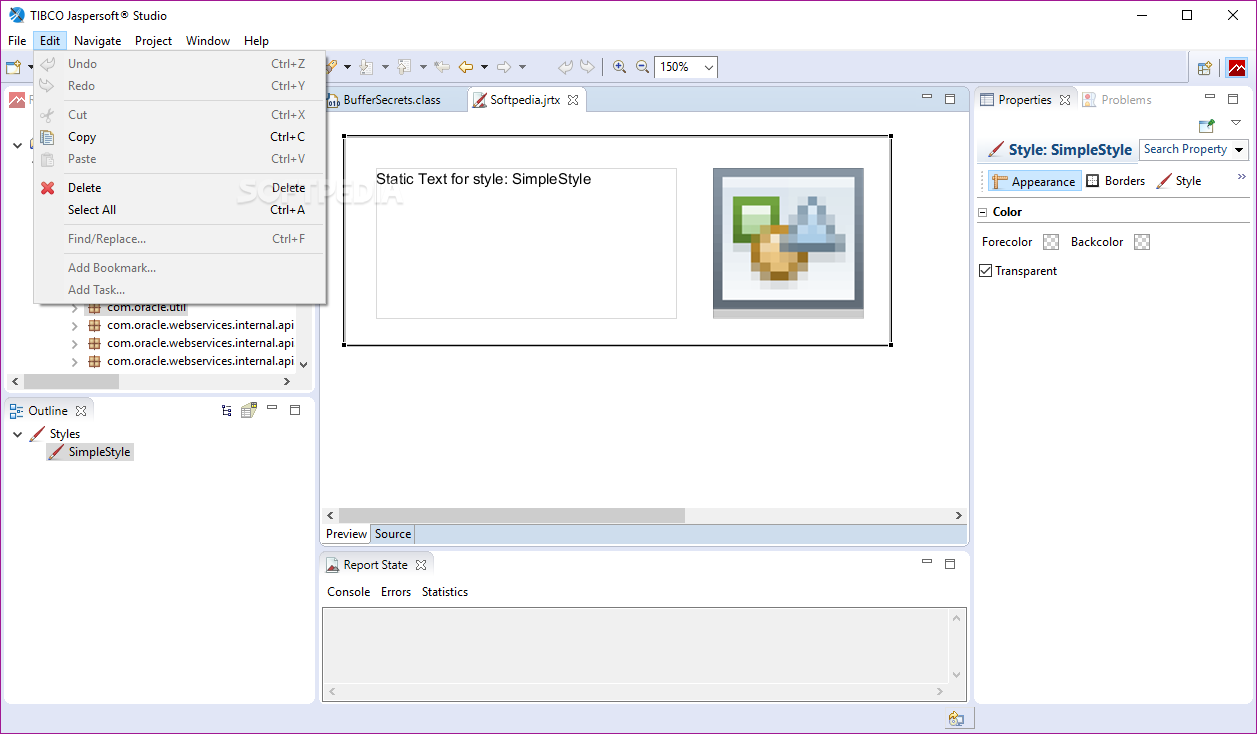Click the zoom out magnifier icon

click(x=642, y=67)
